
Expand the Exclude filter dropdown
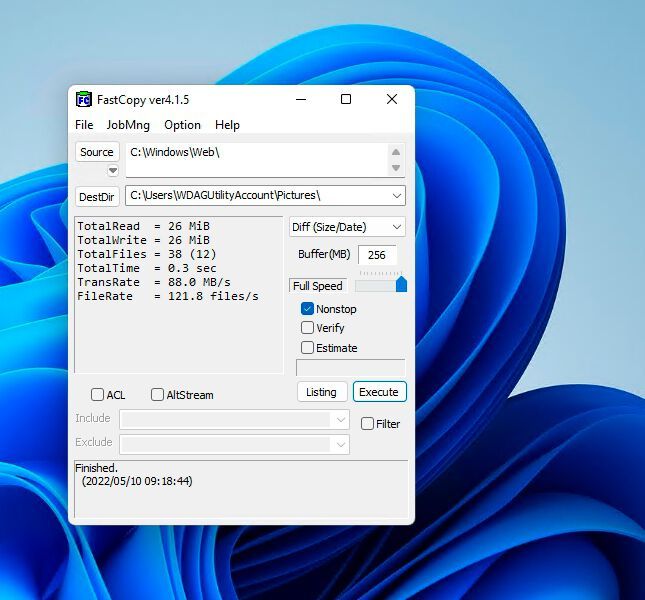click(x=341, y=445)
